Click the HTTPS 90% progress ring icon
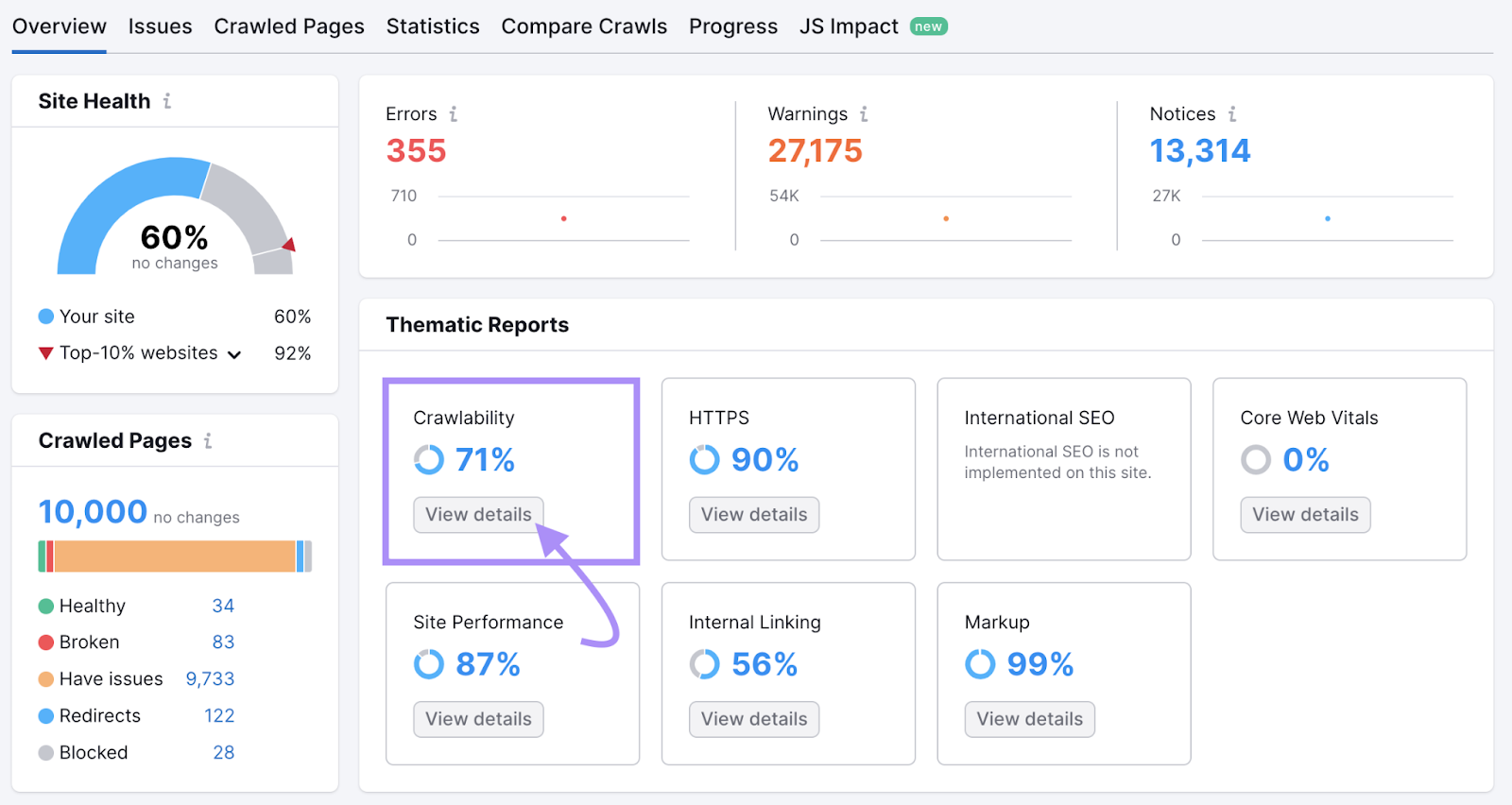 704,460
